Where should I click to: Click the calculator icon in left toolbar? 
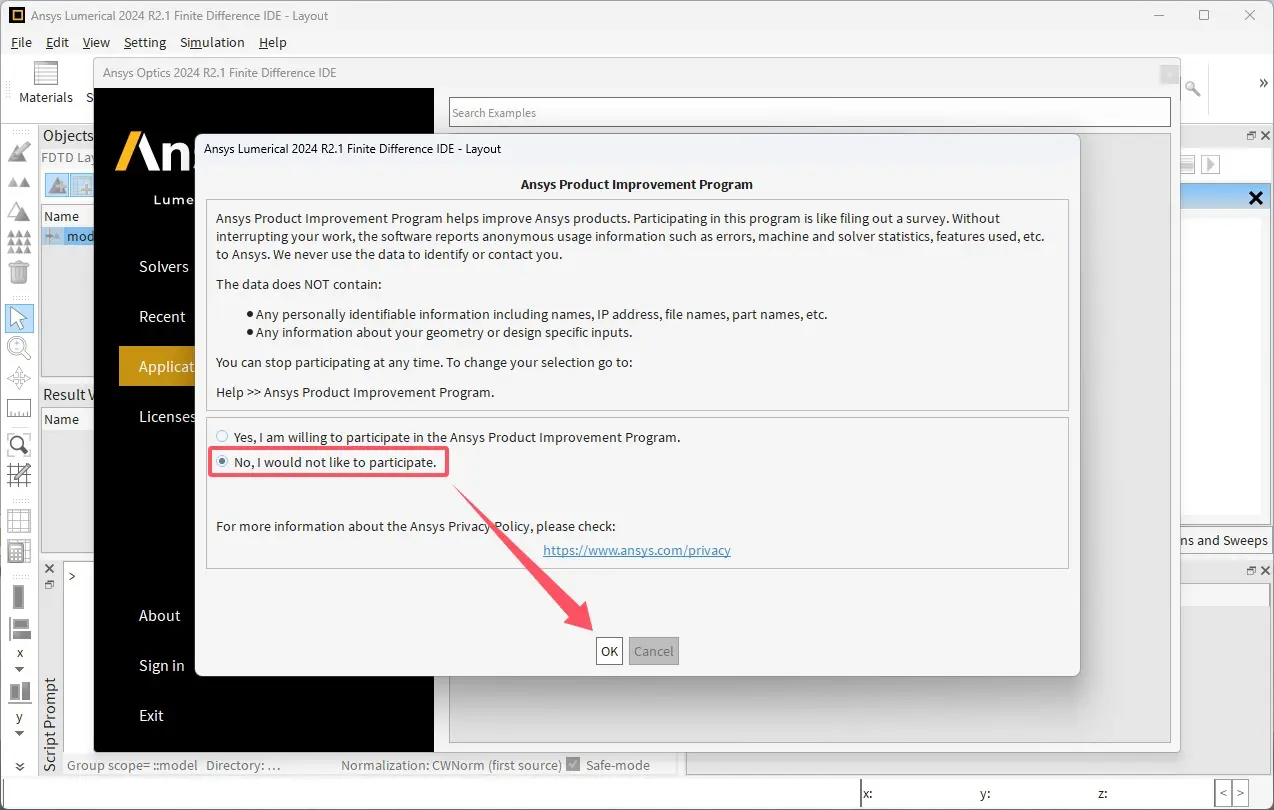19,551
